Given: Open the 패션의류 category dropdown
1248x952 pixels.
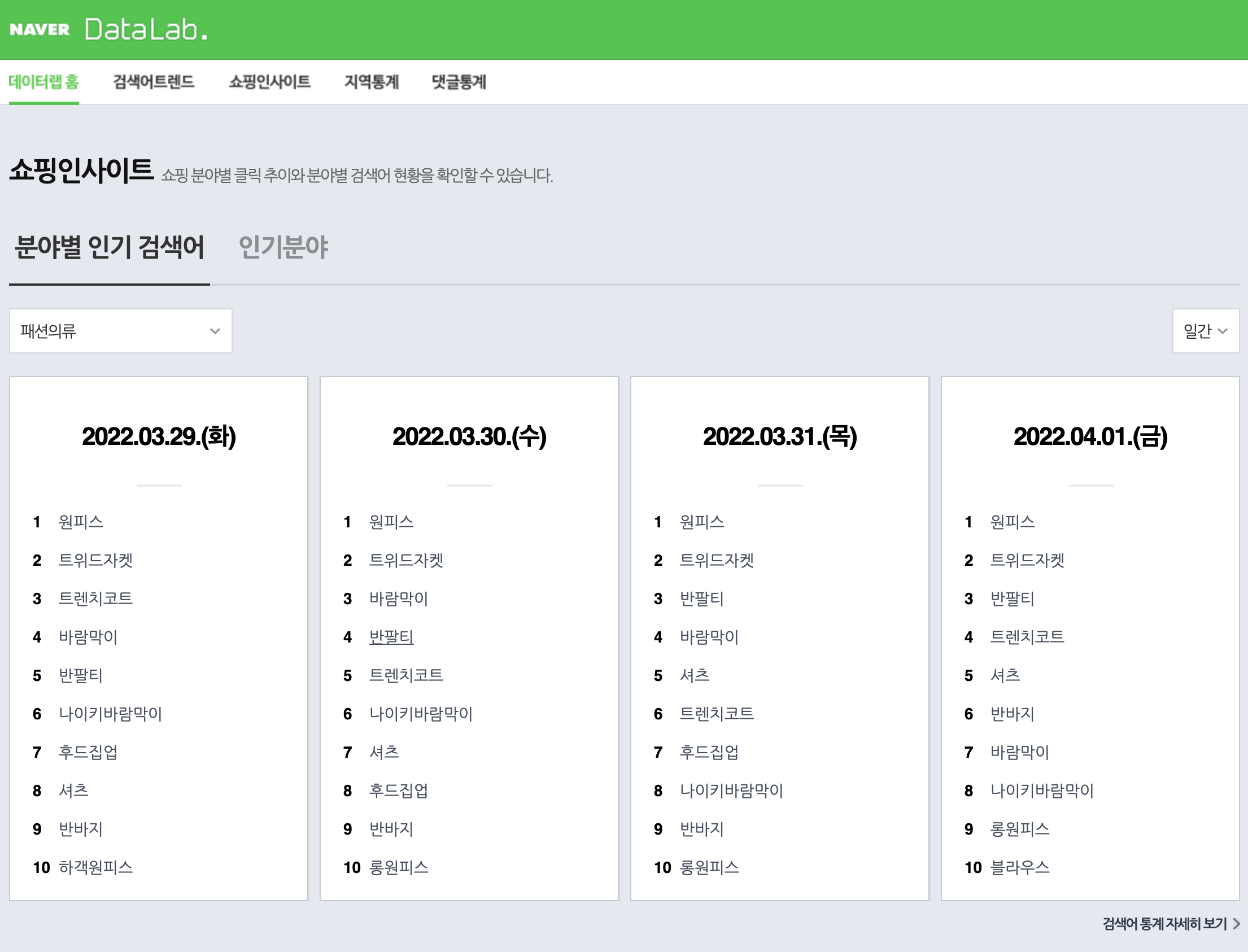Looking at the screenshot, I should 120,331.
